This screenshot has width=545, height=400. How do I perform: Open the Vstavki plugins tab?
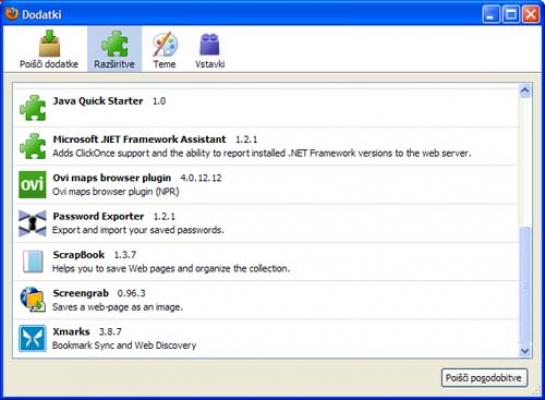(x=210, y=49)
